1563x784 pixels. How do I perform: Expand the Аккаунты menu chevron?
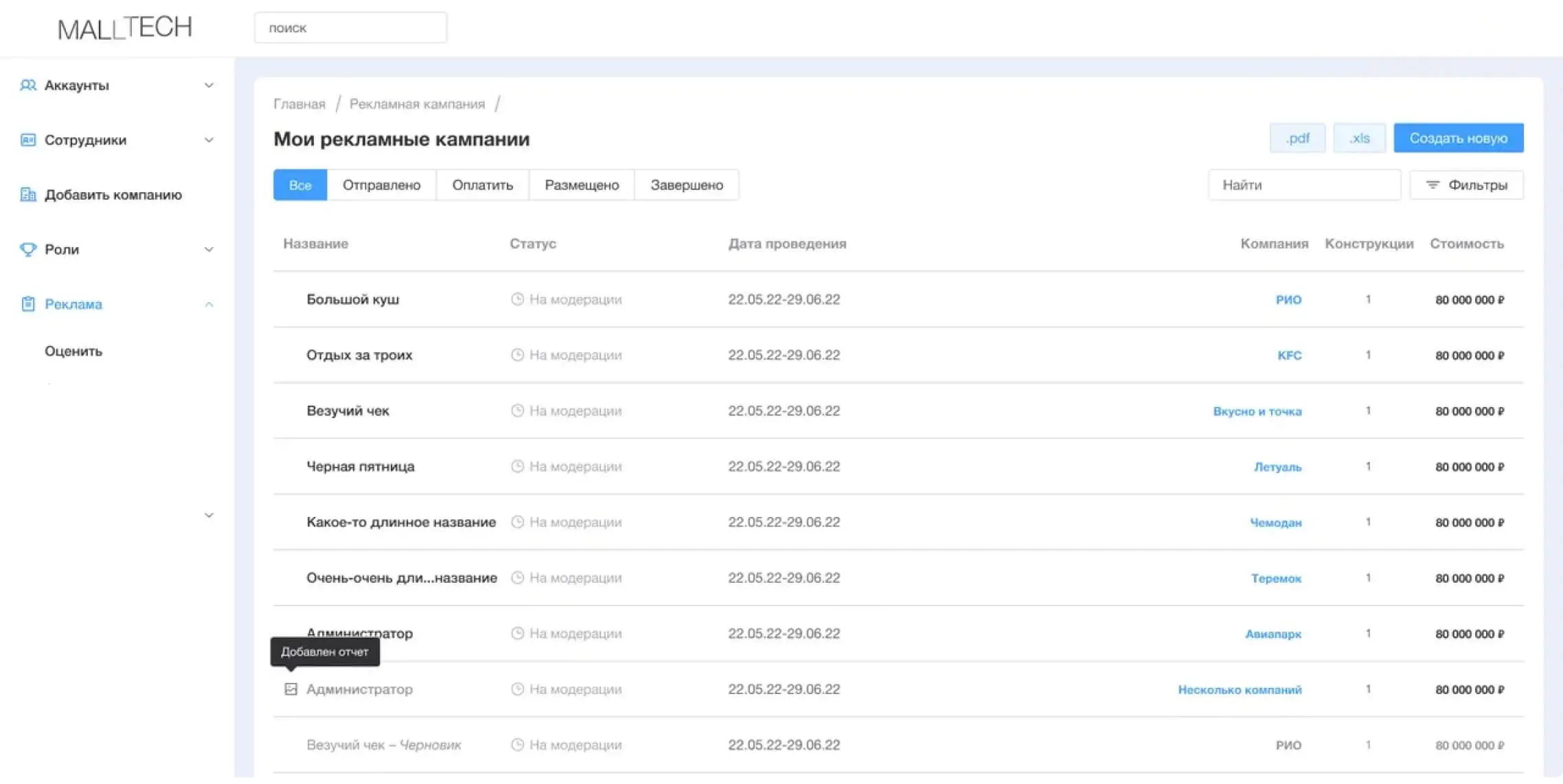(x=209, y=85)
